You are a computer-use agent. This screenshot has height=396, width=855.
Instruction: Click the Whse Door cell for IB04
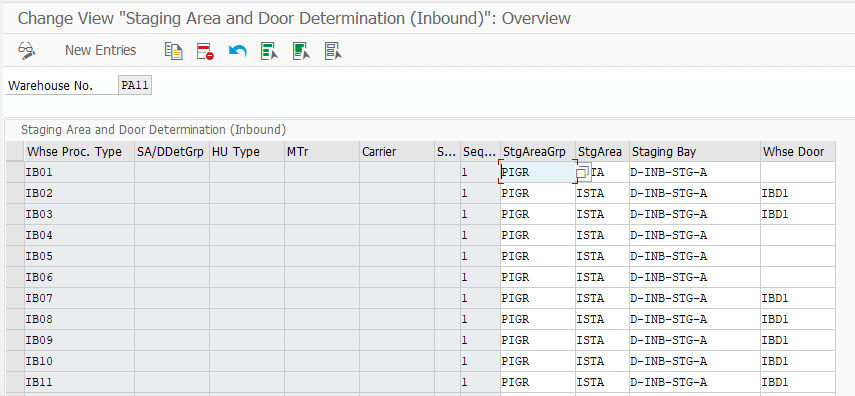[x=798, y=235]
